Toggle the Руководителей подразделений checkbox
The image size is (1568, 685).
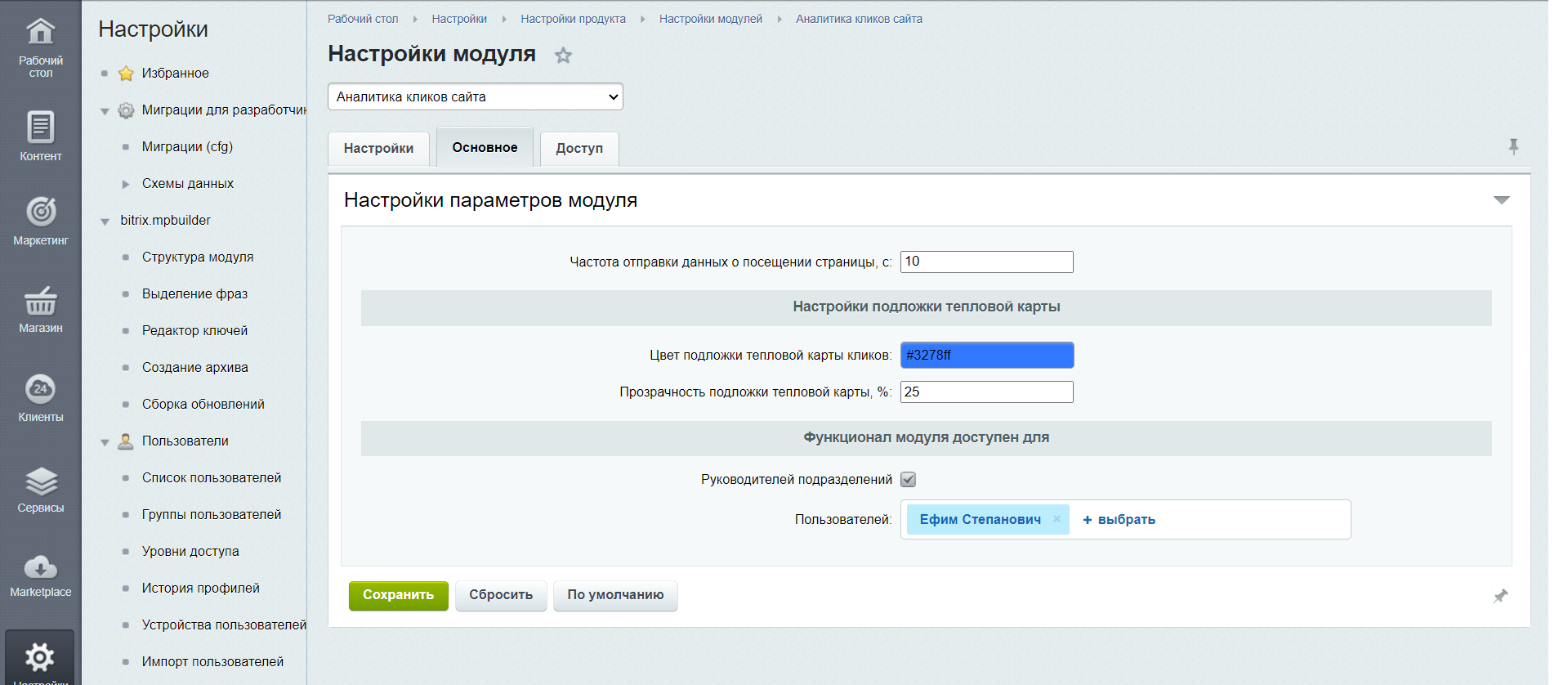(x=908, y=480)
